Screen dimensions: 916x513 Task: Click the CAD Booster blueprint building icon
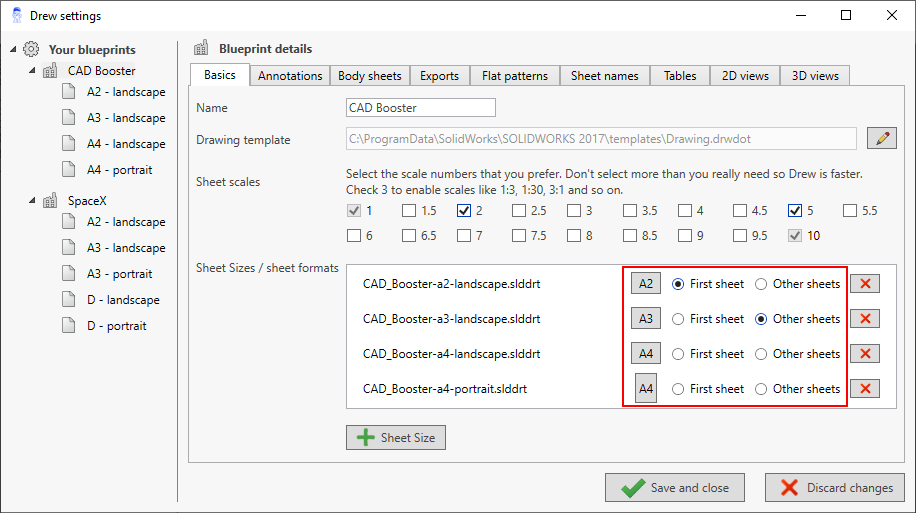(x=50, y=71)
